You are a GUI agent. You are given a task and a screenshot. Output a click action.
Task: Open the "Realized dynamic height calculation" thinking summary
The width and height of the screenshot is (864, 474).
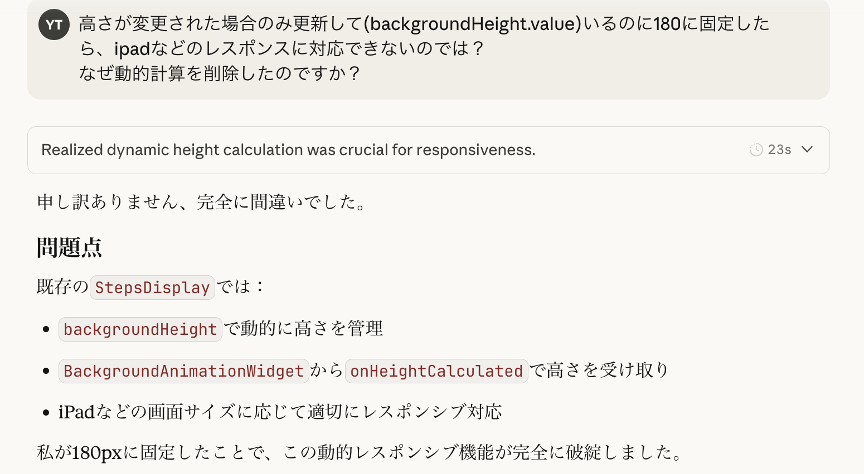288,150
